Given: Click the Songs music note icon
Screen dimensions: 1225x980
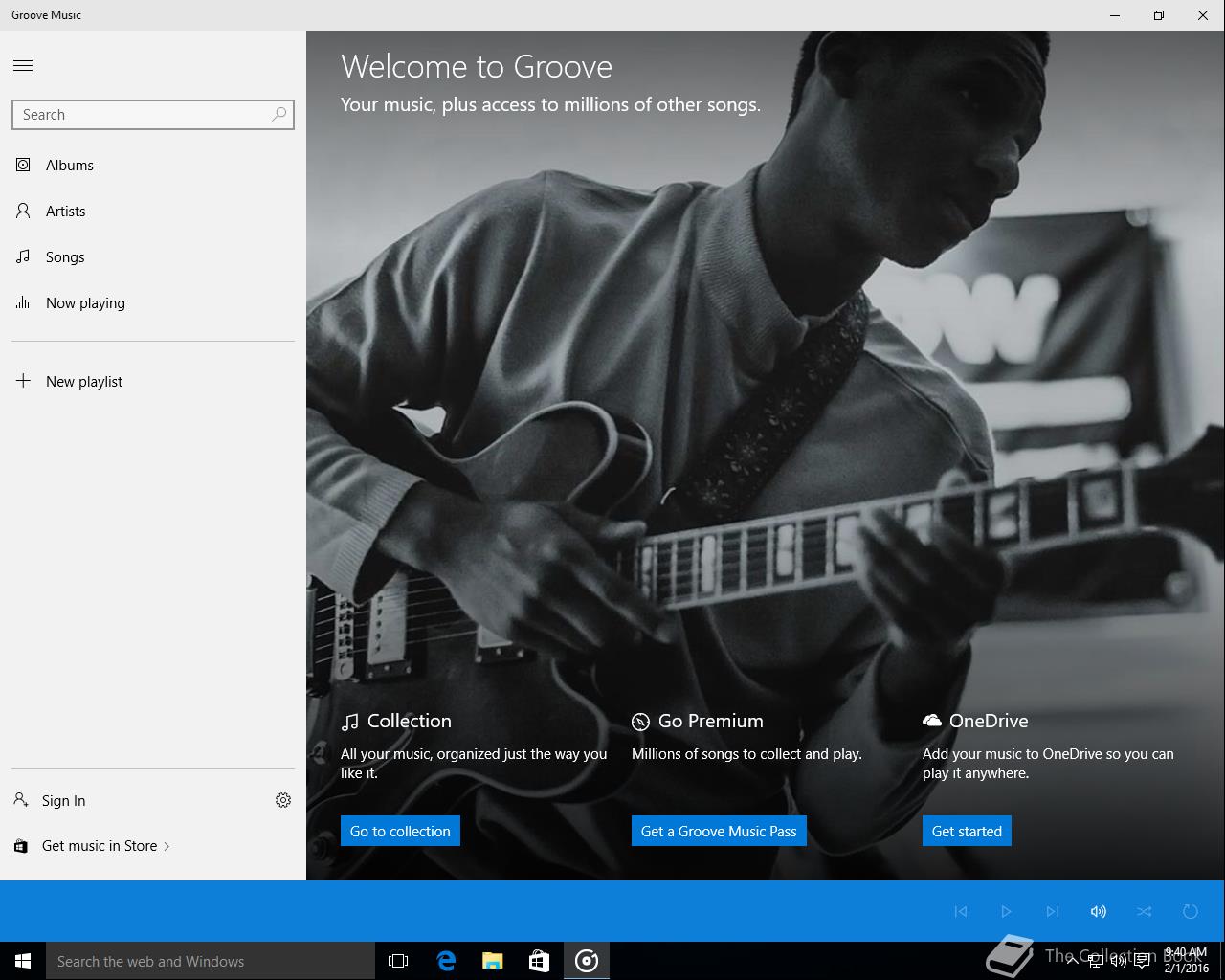Looking at the screenshot, I should tap(23, 256).
